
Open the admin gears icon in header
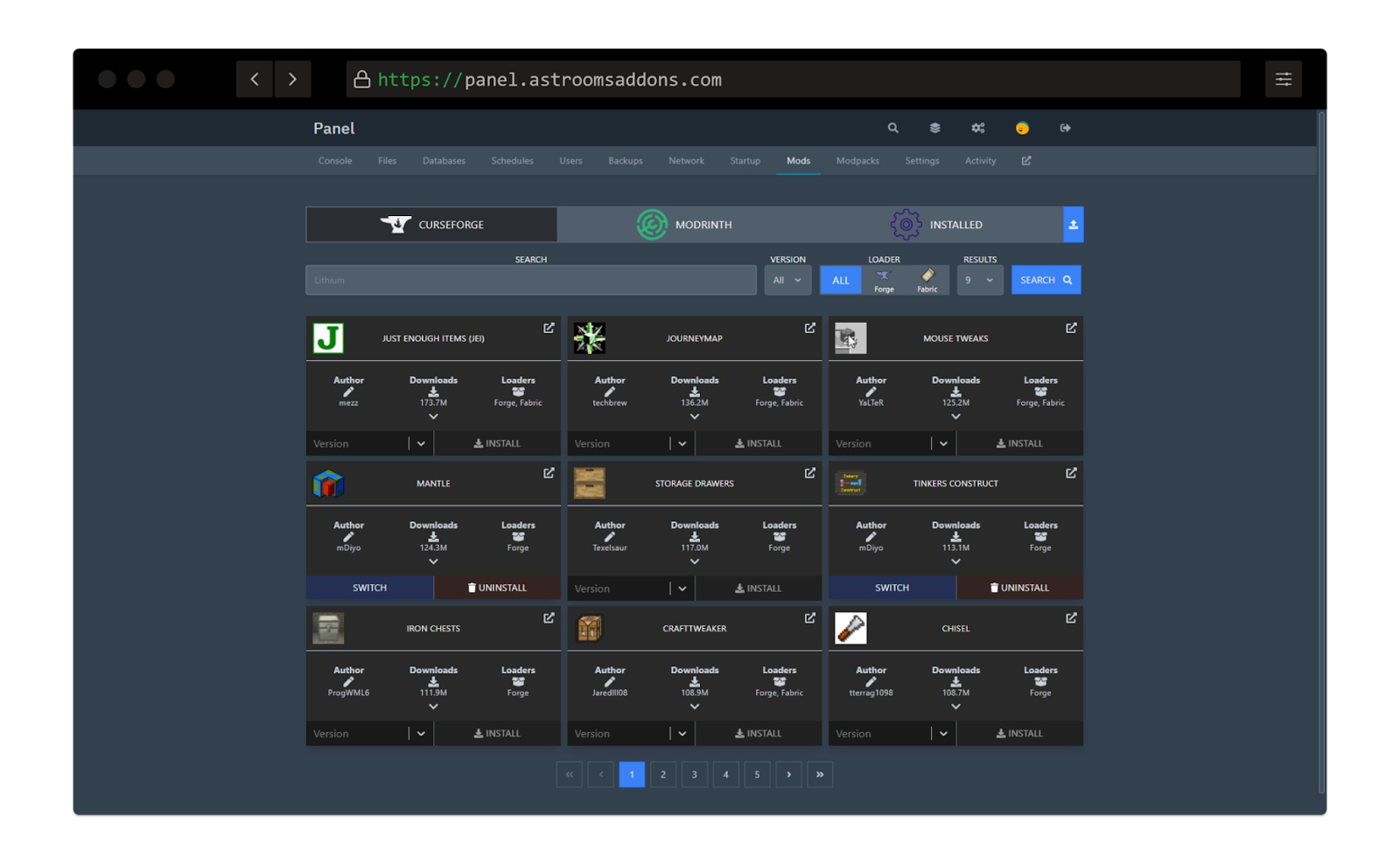[x=977, y=128]
